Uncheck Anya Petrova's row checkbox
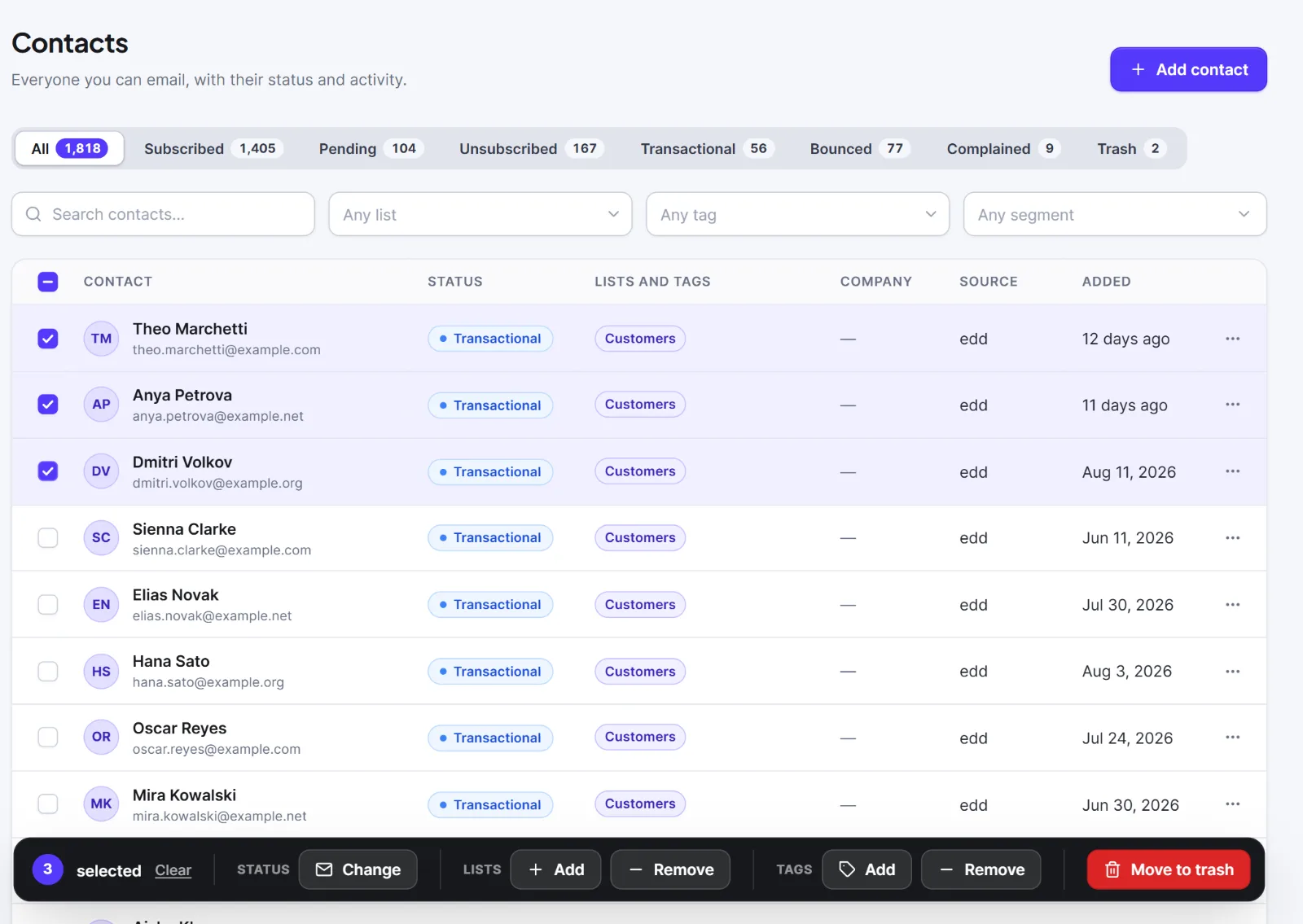The image size is (1303, 924). tap(48, 405)
